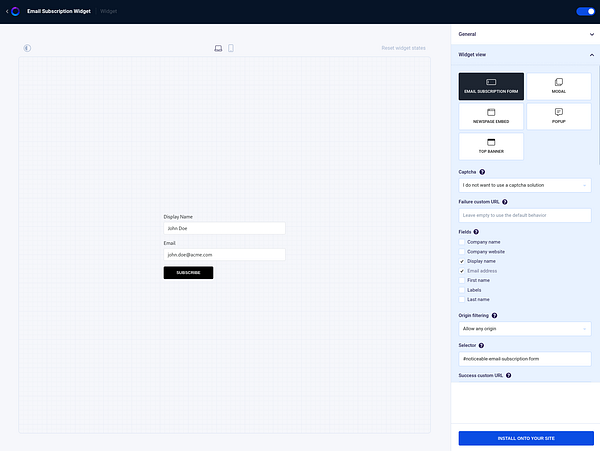Viewport: 600px width, 451px height.
Task: Switch to desktop preview icon
Action: click(218, 48)
